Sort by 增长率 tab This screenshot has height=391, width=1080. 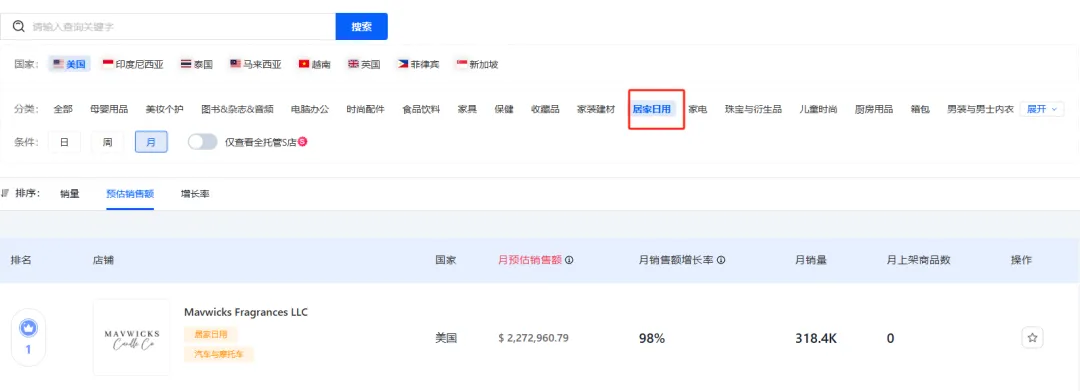pos(195,194)
